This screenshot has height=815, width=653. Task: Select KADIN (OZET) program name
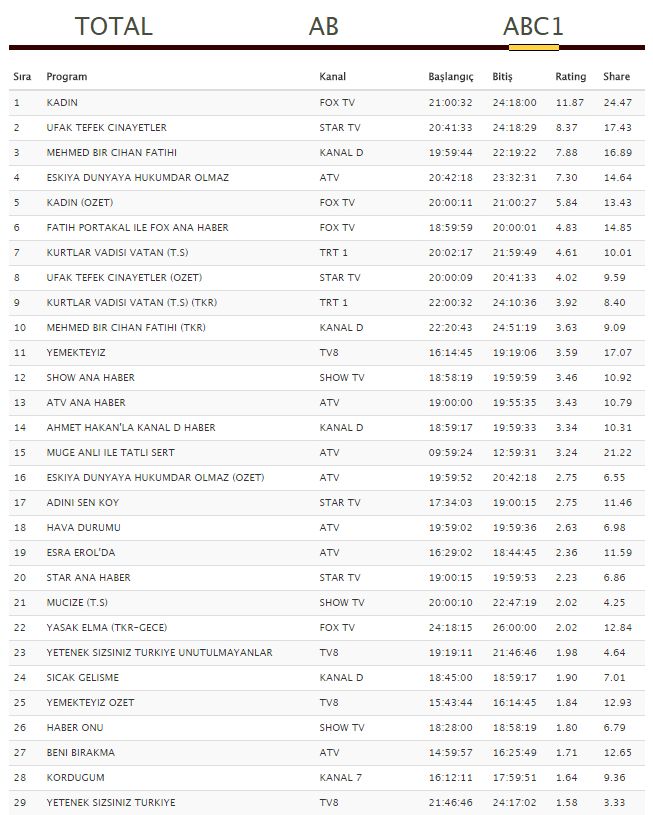[80, 202]
